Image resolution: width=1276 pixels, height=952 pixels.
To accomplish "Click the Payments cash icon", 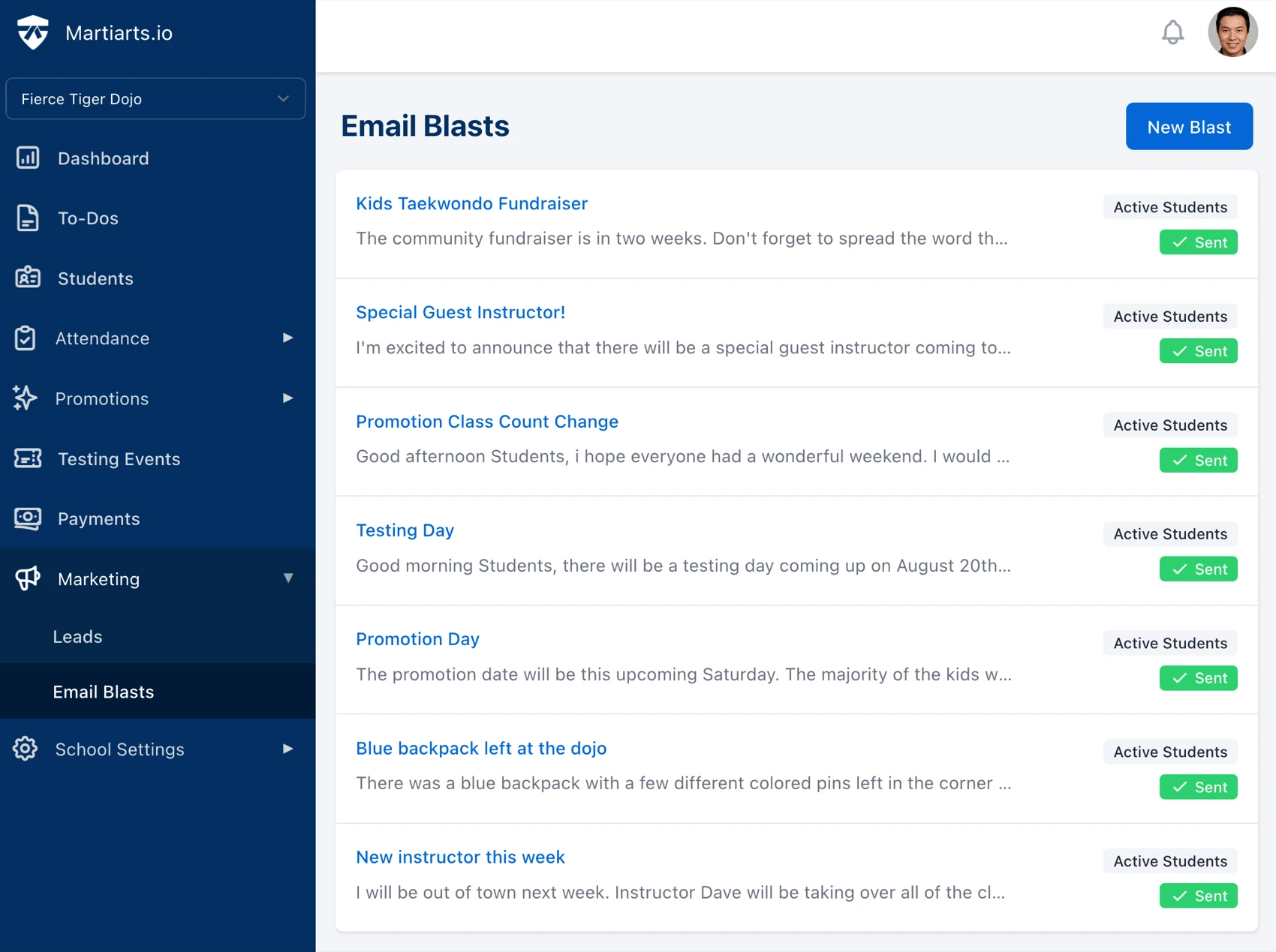I will 28,518.
